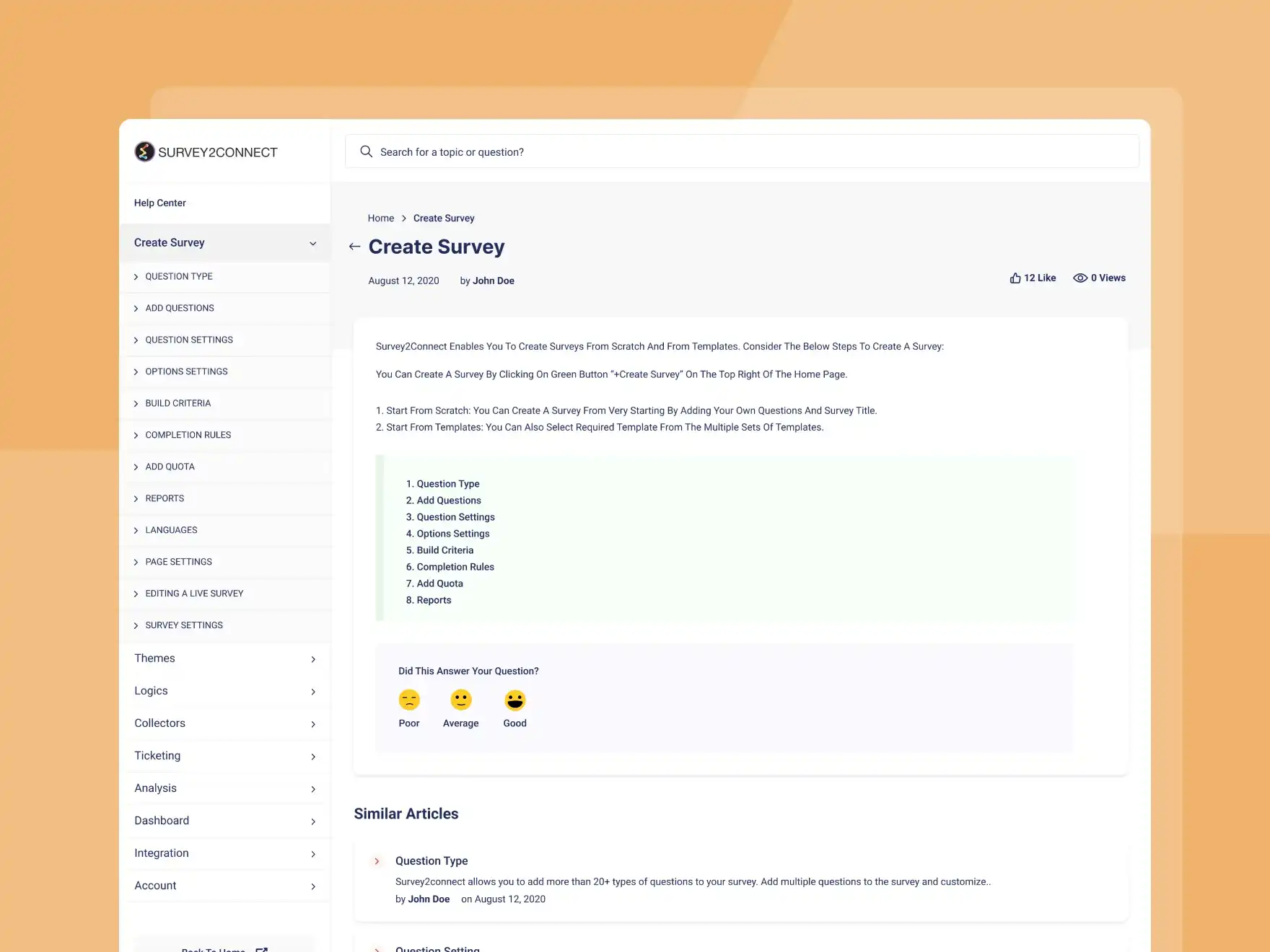Click John Doe in the similar article byline
The width and height of the screenshot is (1270, 952).
click(x=429, y=899)
